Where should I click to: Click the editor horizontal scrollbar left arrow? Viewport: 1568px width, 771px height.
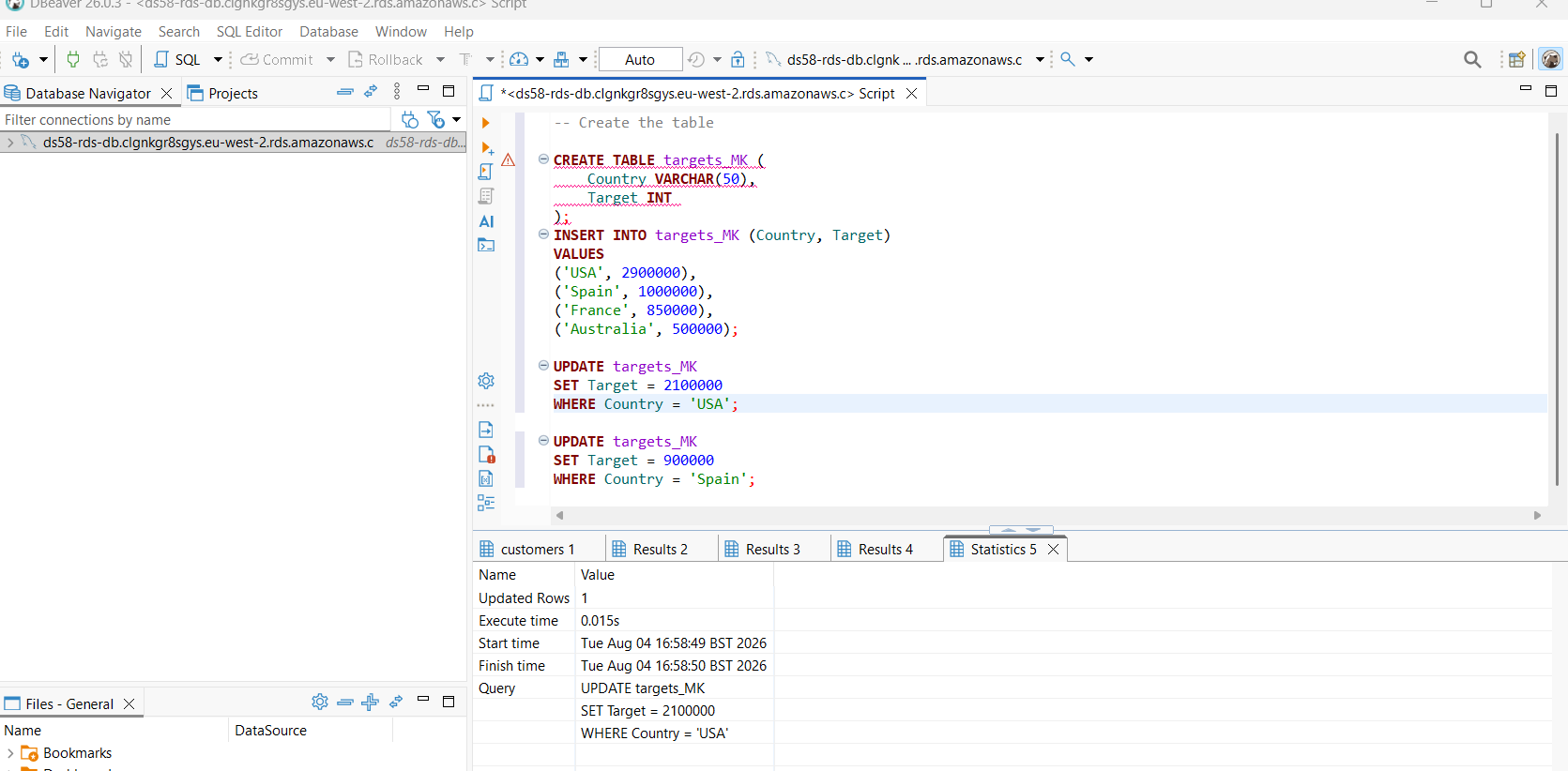pos(560,515)
